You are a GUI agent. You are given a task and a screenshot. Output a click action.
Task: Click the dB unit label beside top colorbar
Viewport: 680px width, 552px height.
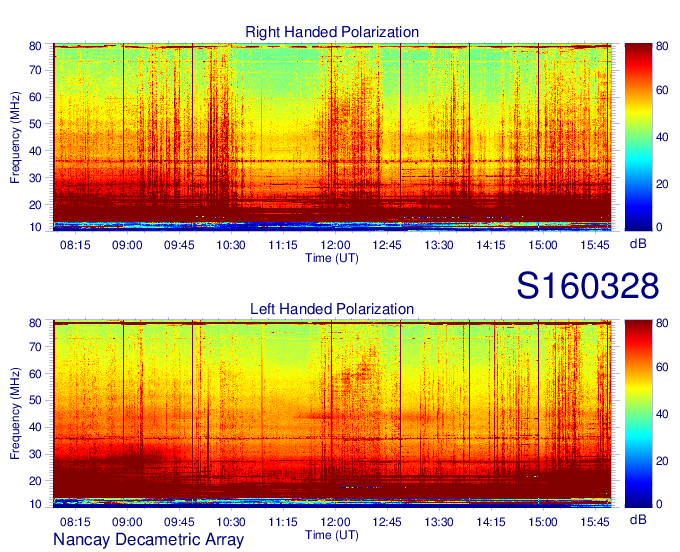(x=638, y=244)
